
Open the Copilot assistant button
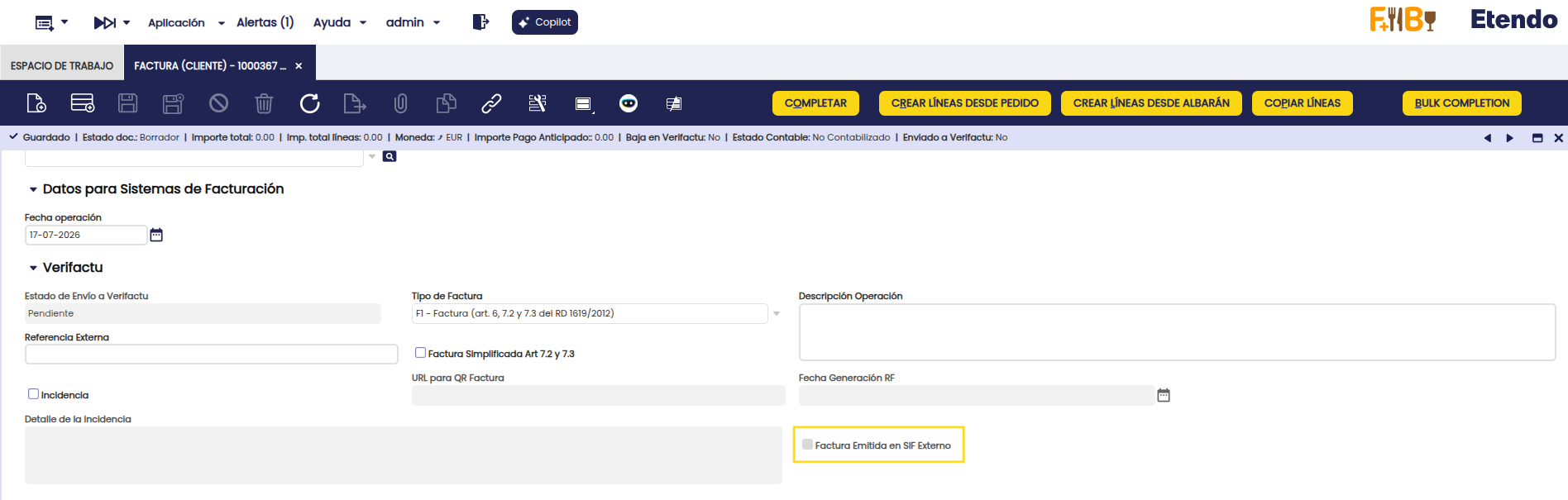point(545,22)
